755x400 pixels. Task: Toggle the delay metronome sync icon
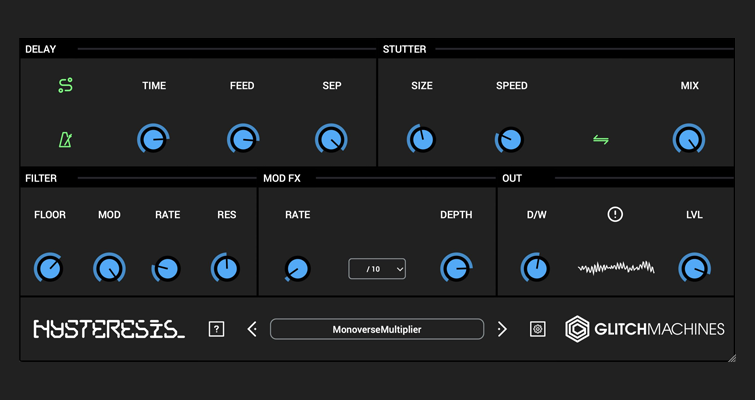pyautogui.click(x=65, y=140)
